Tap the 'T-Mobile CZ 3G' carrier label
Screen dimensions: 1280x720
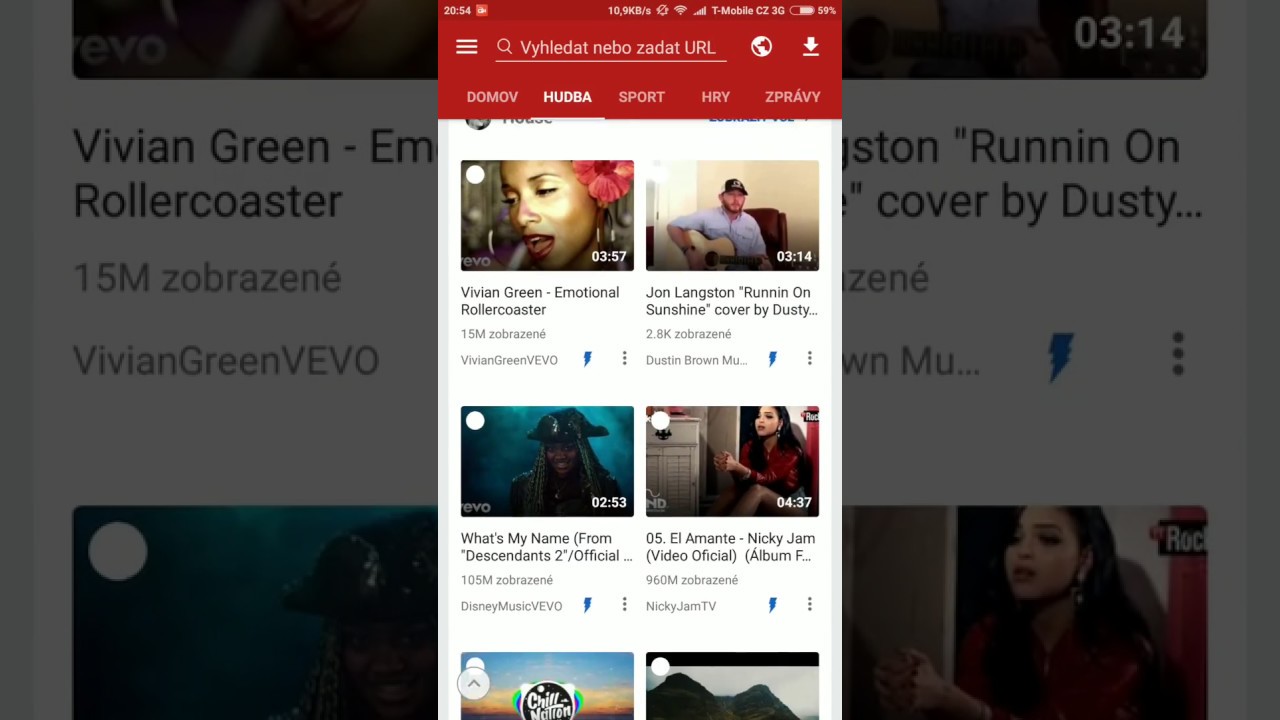747,10
